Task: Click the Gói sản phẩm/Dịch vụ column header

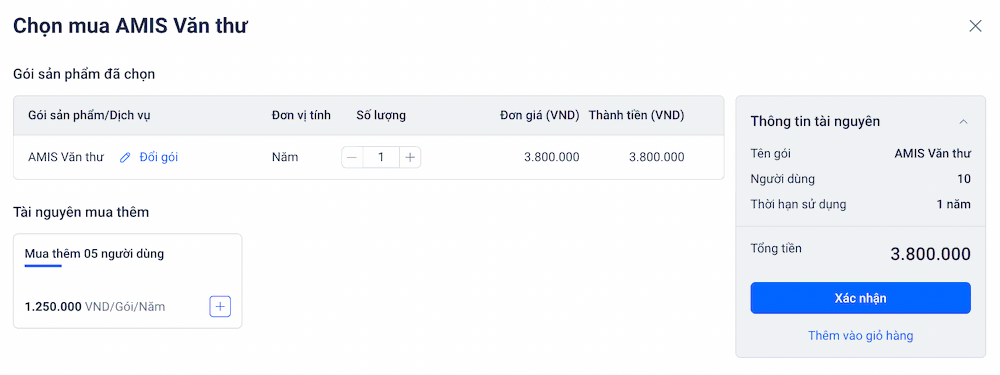Action: (89, 115)
